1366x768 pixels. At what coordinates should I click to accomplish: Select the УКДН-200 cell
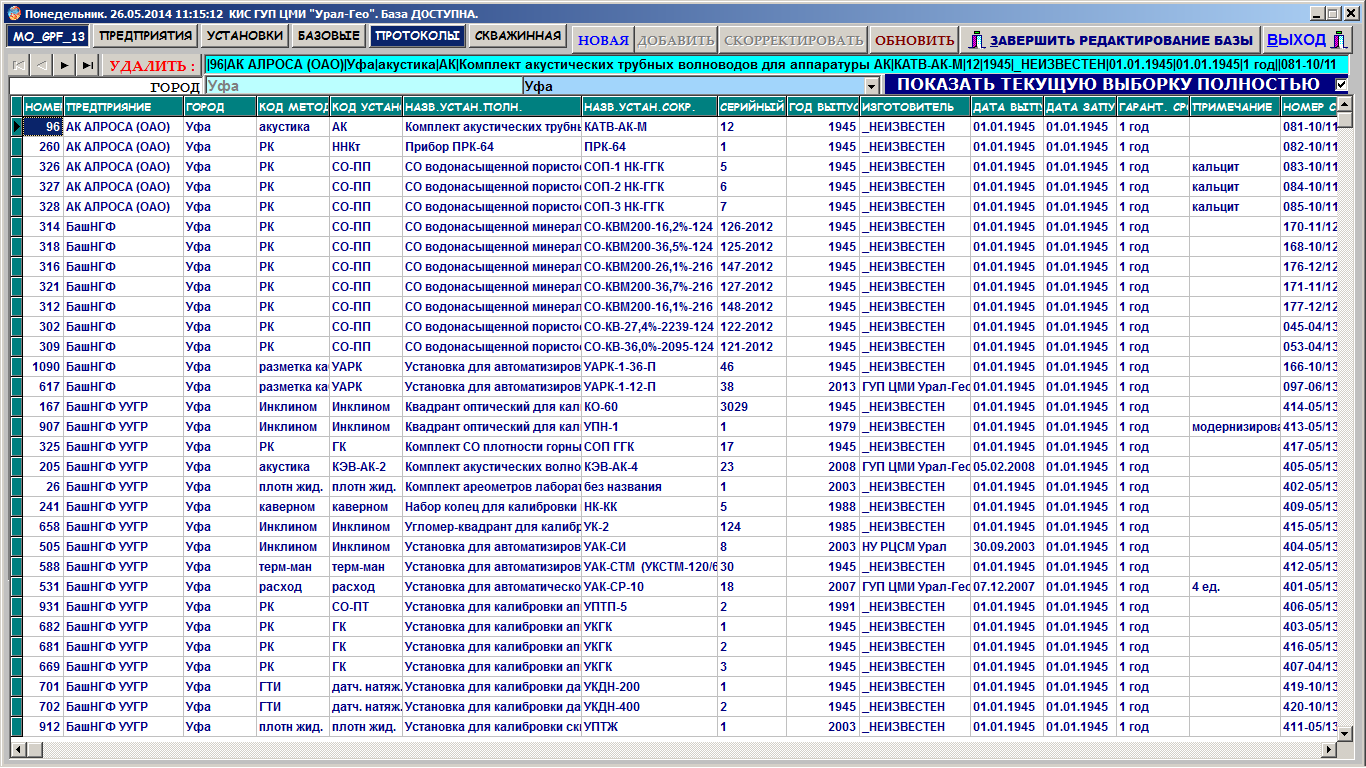coord(649,687)
